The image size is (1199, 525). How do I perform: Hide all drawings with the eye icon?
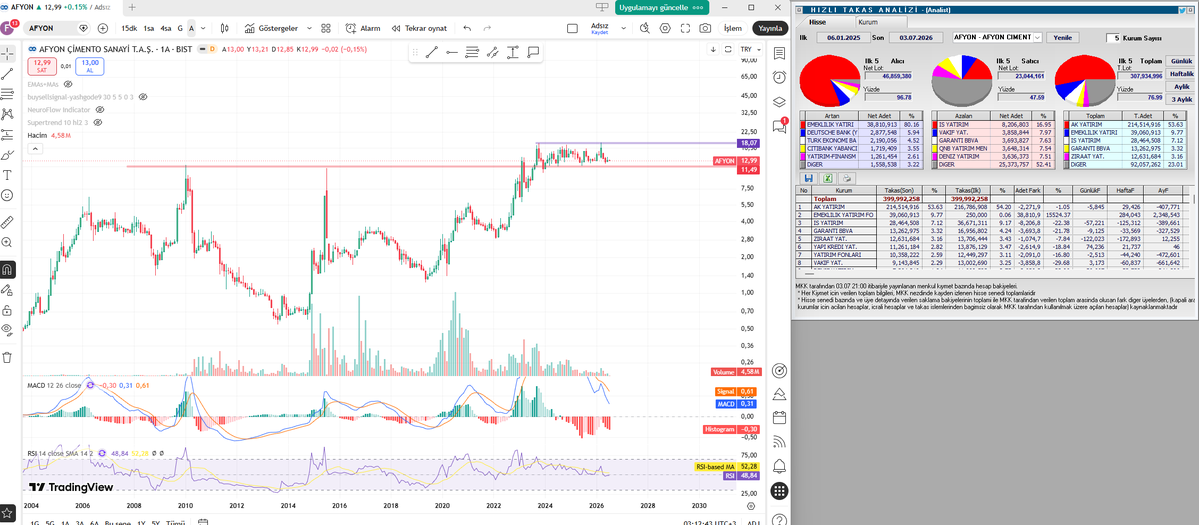[8, 330]
